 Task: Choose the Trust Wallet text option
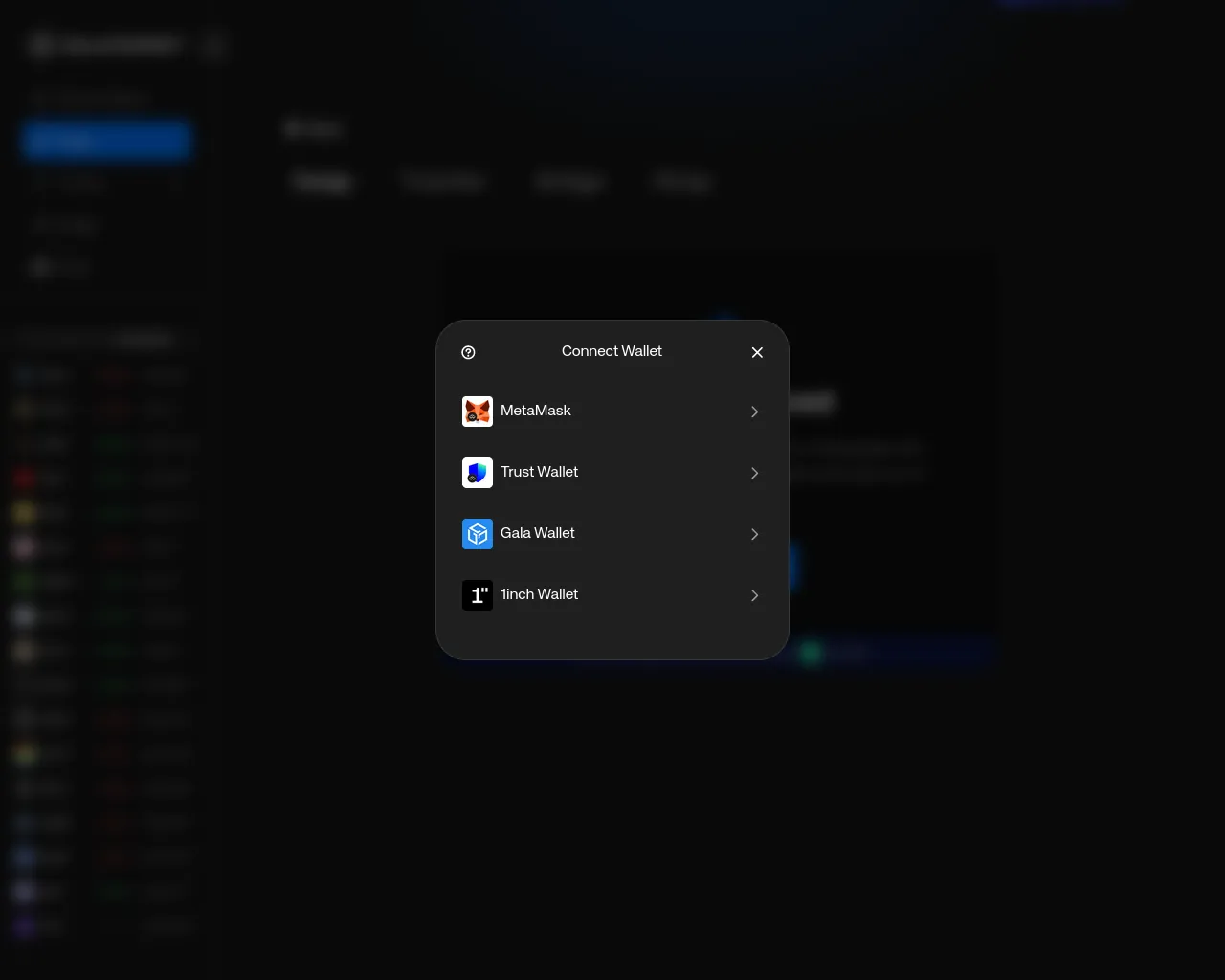click(x=539, y=472)
